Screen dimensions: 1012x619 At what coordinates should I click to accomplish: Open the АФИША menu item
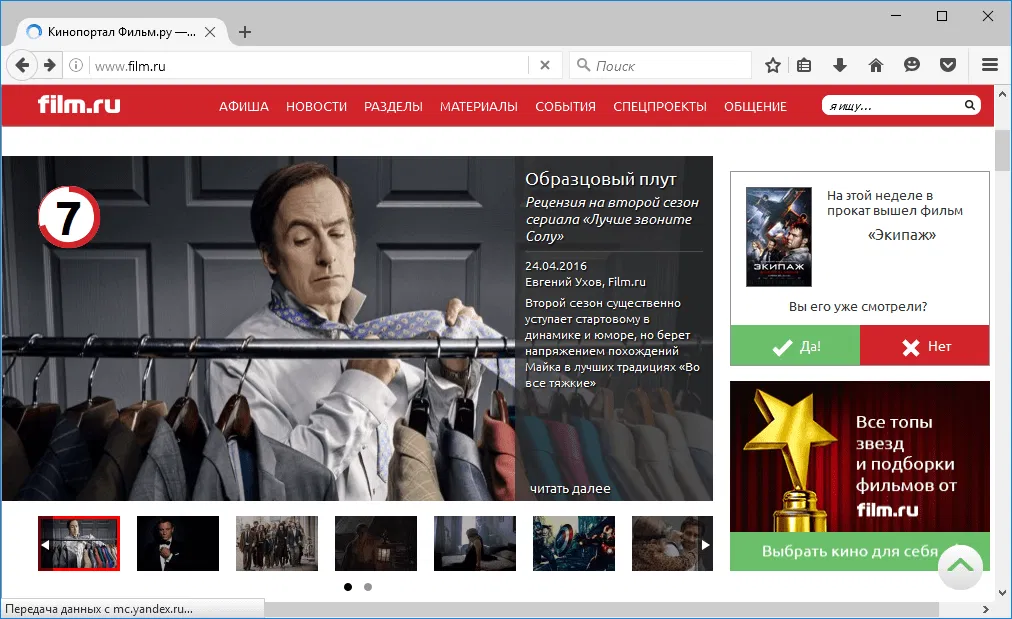(243, 107)
